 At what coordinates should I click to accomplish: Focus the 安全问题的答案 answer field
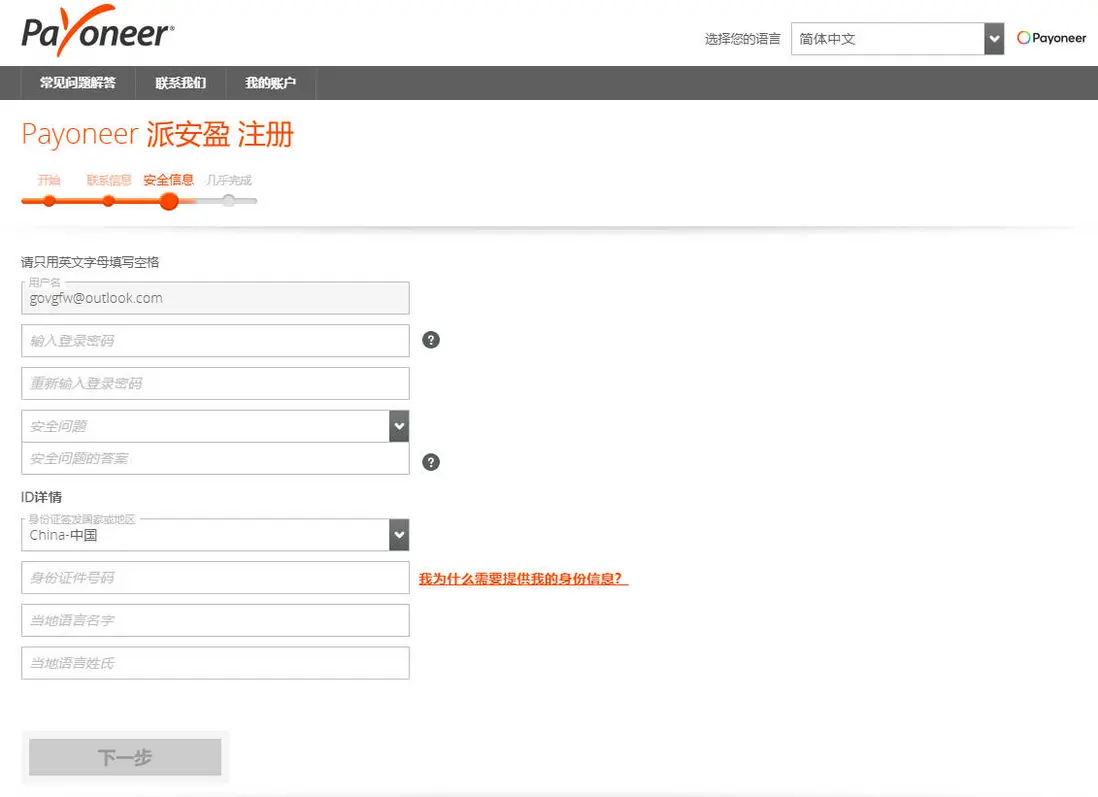215,459
